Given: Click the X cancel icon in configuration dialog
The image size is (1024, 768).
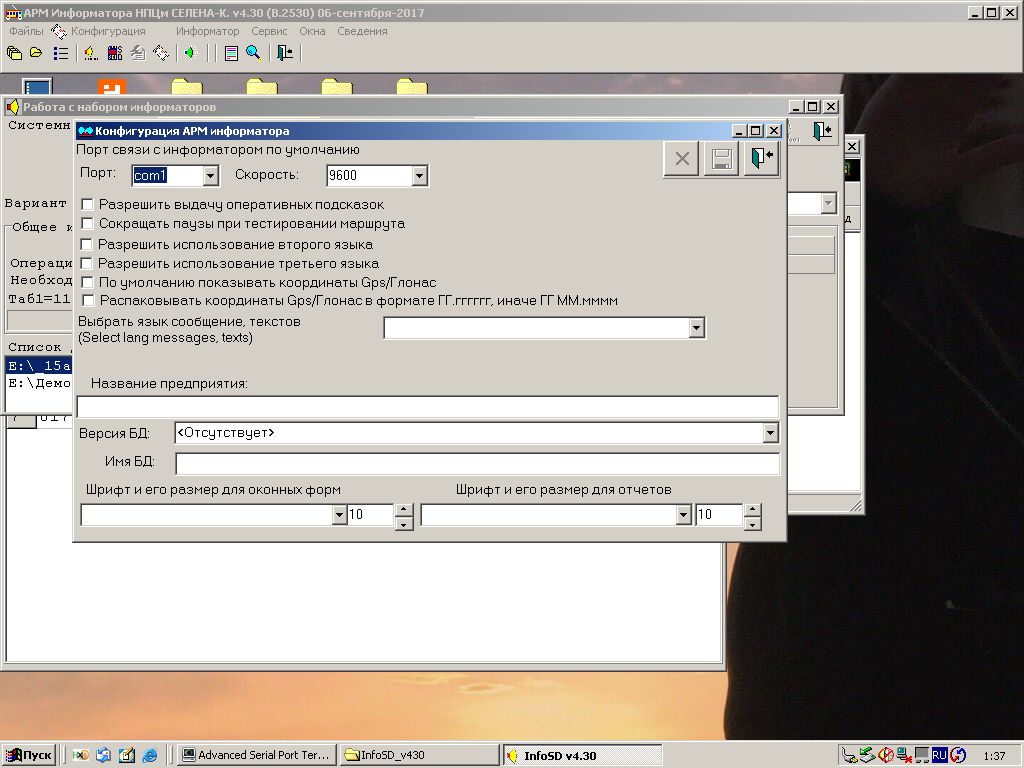Looking at the screenshot, I should [682, 159].
